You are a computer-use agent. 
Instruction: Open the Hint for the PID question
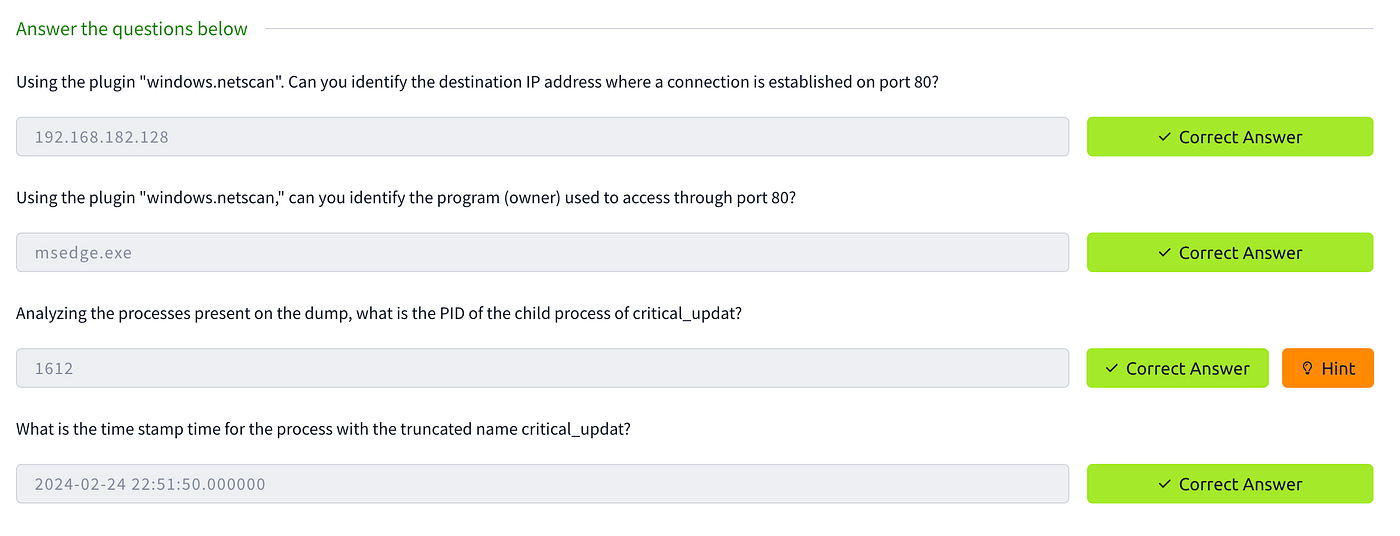tap(1328, 368)
